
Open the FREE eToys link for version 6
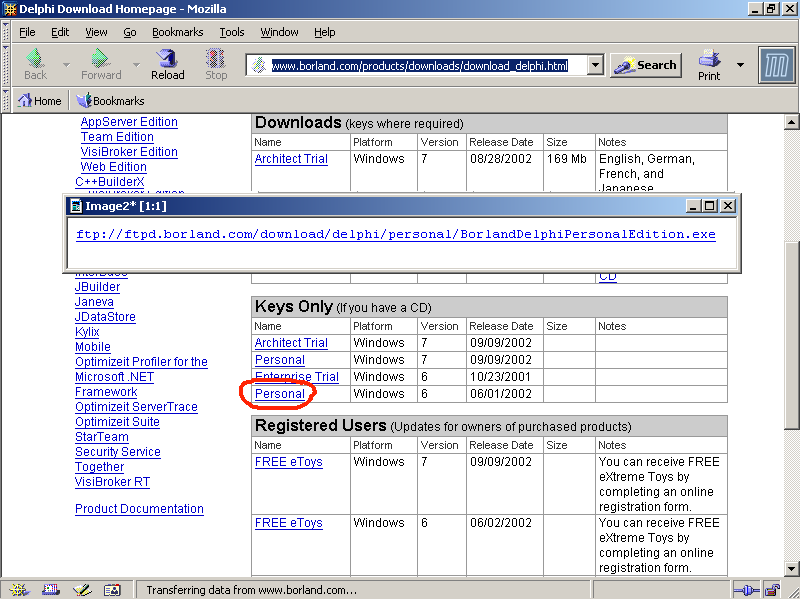pyautogui.click(x=289, y=523)
